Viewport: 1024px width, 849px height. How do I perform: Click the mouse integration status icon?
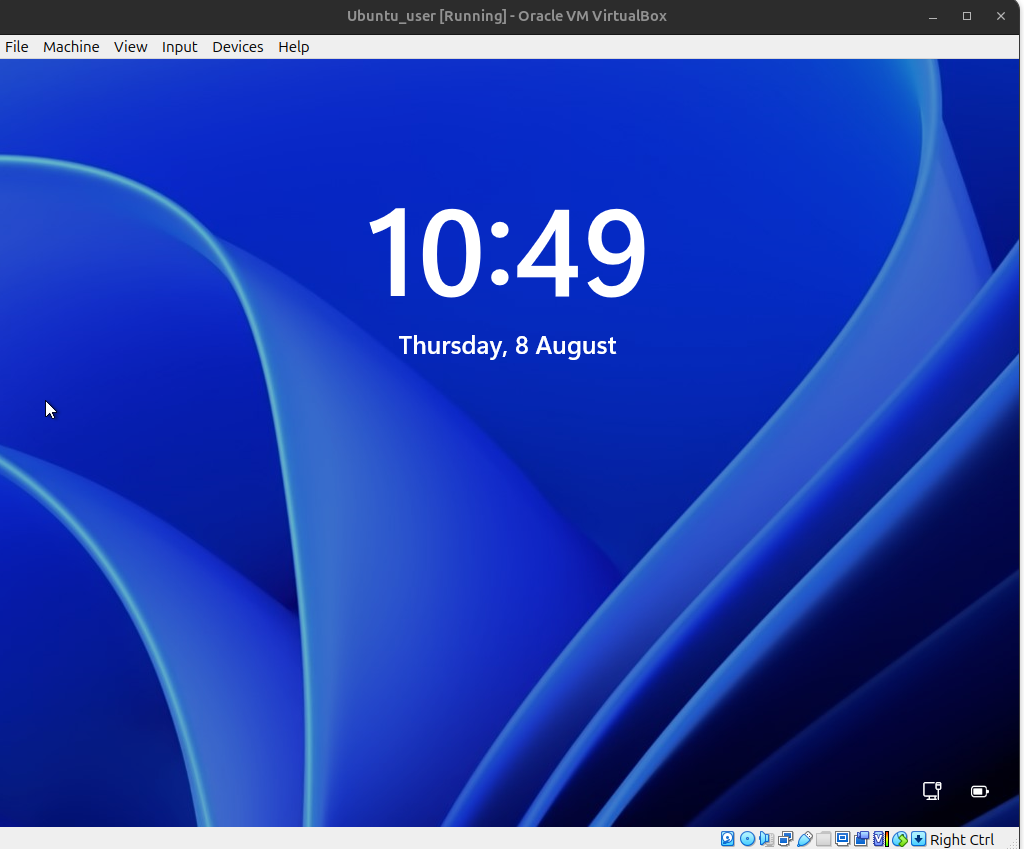tap(900, 839)
